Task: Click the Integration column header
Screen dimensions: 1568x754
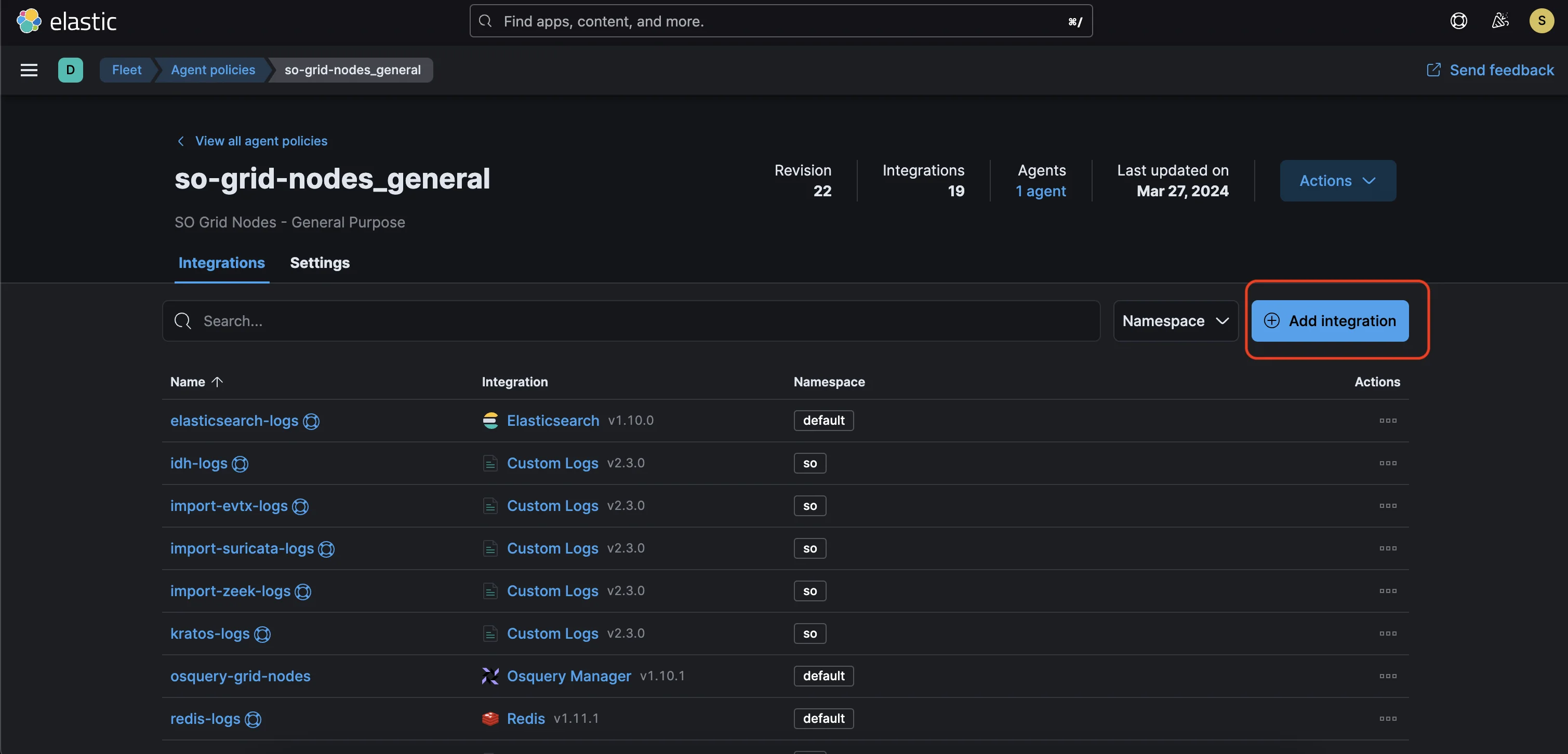Action: tap(515, 382)
